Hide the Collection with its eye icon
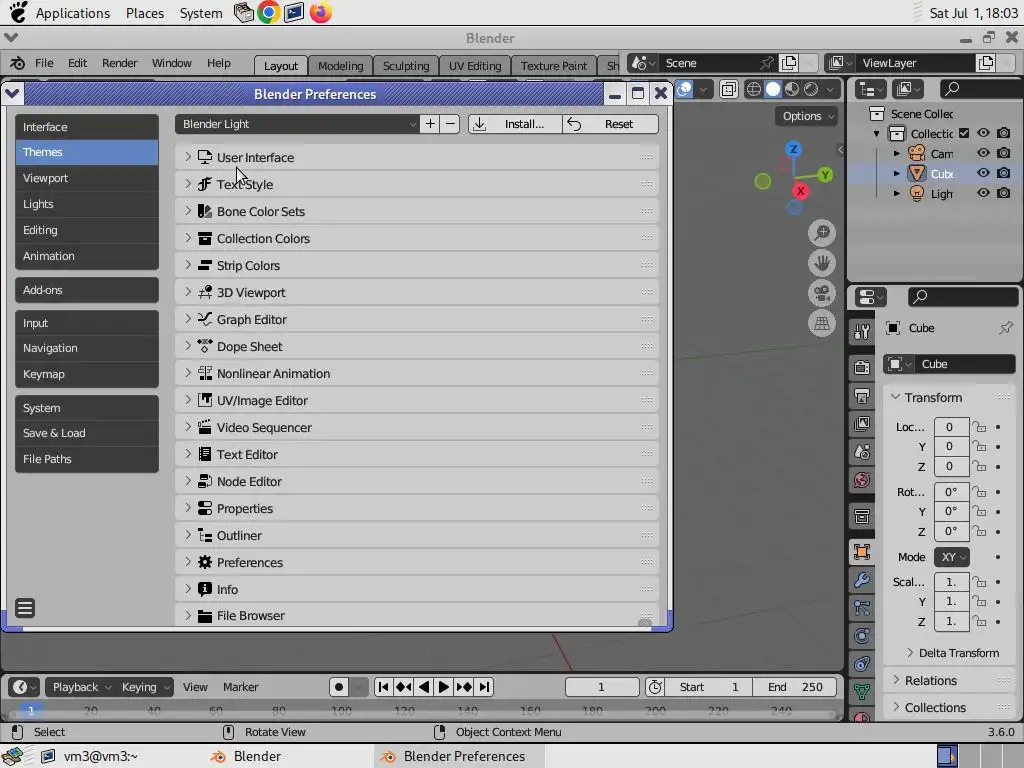 point(983,133)
